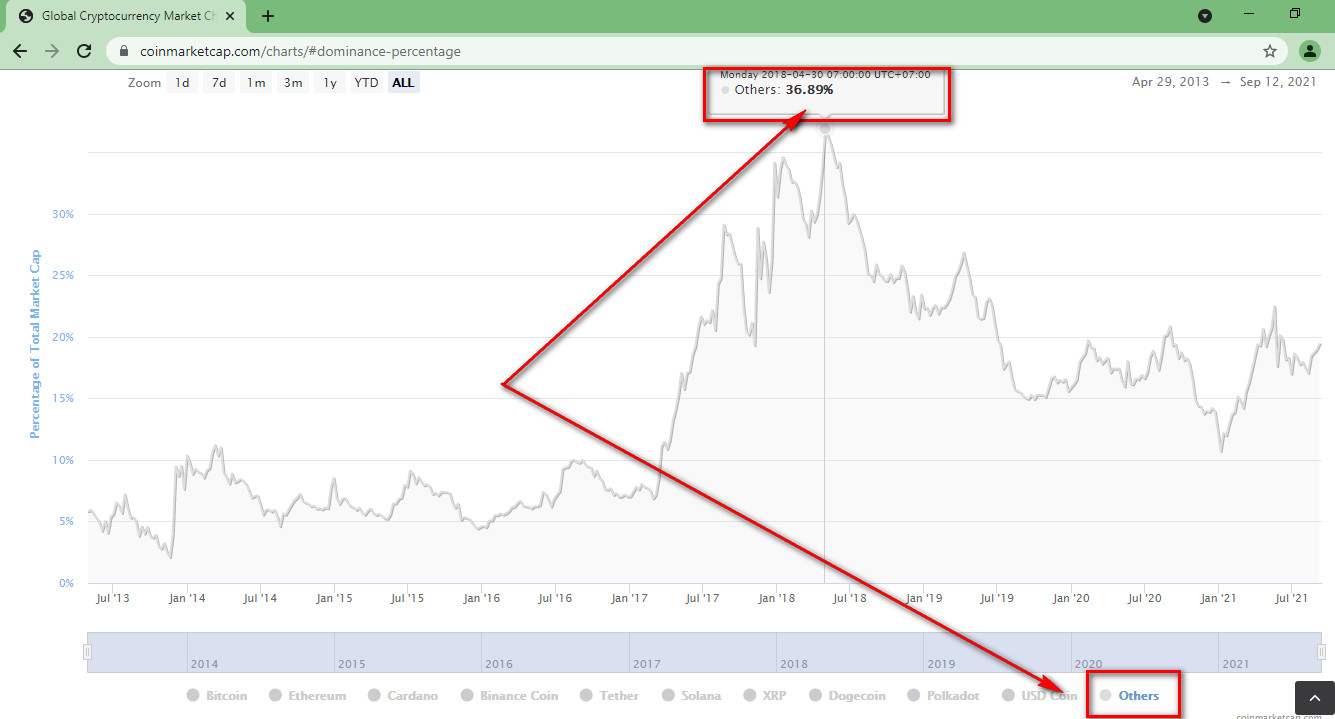
Task: Click the scroll-to-top arrow button
Action: [1314, 699]
